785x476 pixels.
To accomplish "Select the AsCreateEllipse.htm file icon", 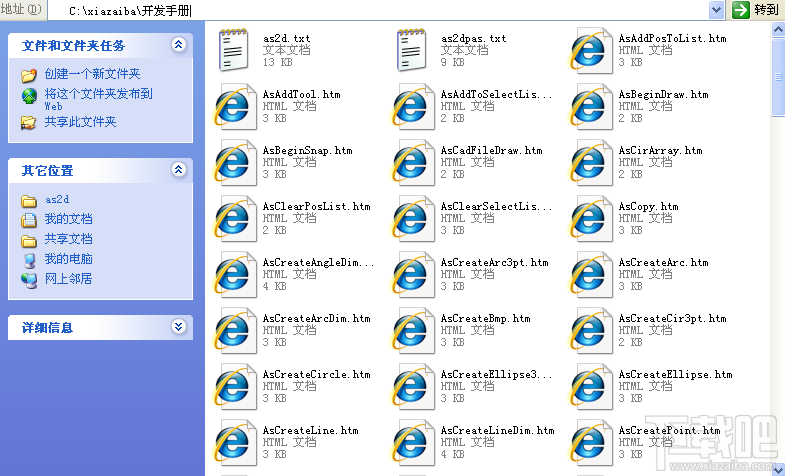I will 590,387.
